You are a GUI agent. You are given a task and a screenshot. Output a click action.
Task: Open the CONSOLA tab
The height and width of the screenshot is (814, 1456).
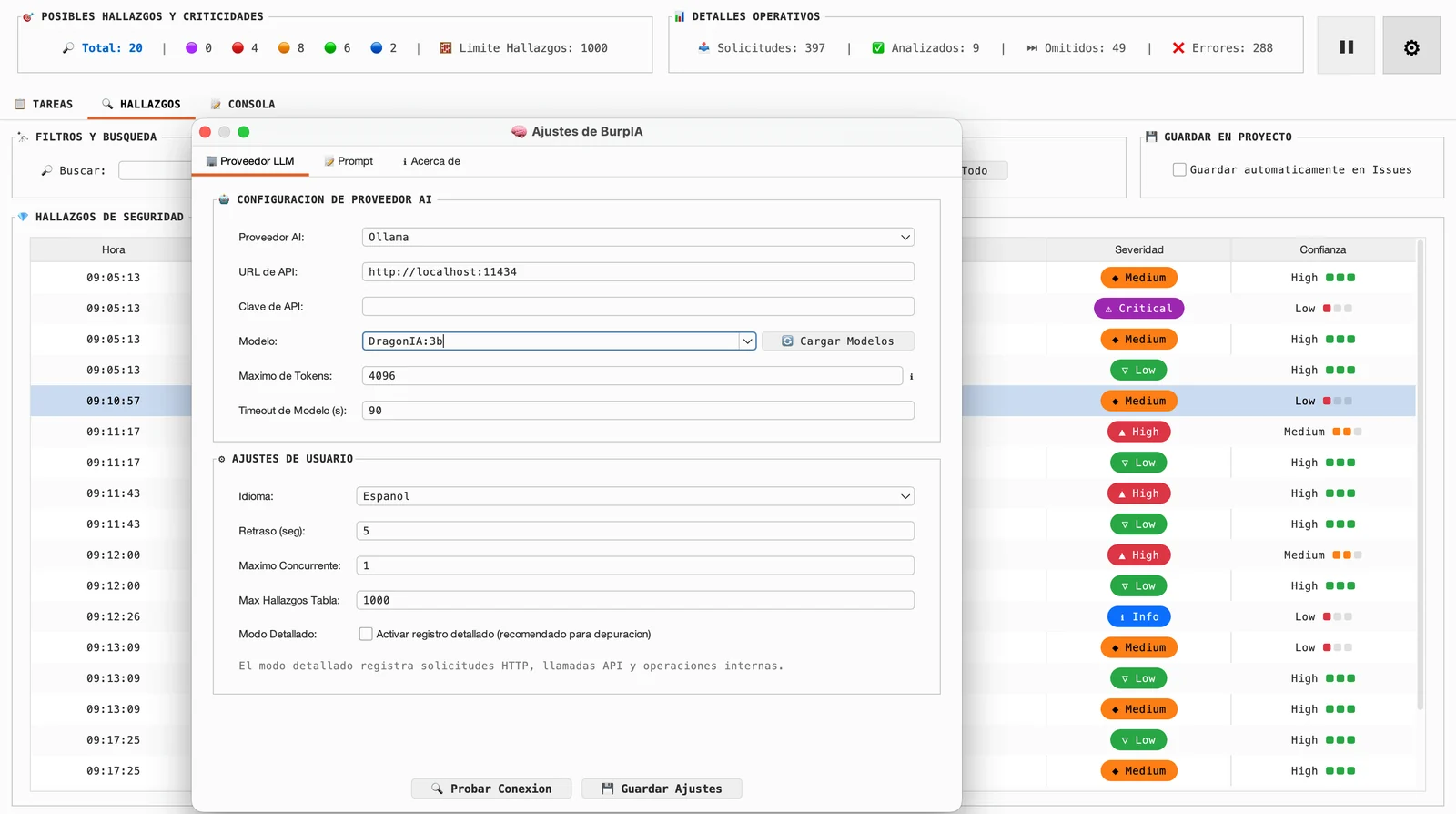243,104
